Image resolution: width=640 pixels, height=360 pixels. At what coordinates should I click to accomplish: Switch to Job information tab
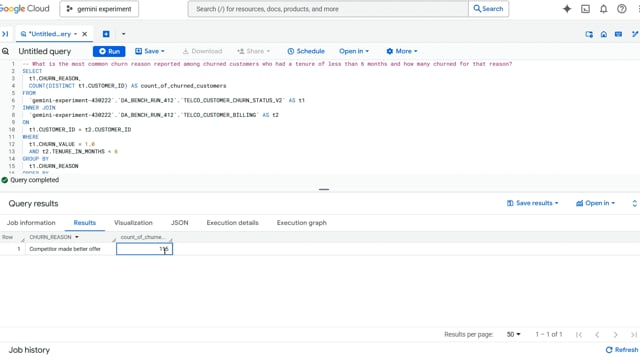pyautogui.click(x=31, y=222)
